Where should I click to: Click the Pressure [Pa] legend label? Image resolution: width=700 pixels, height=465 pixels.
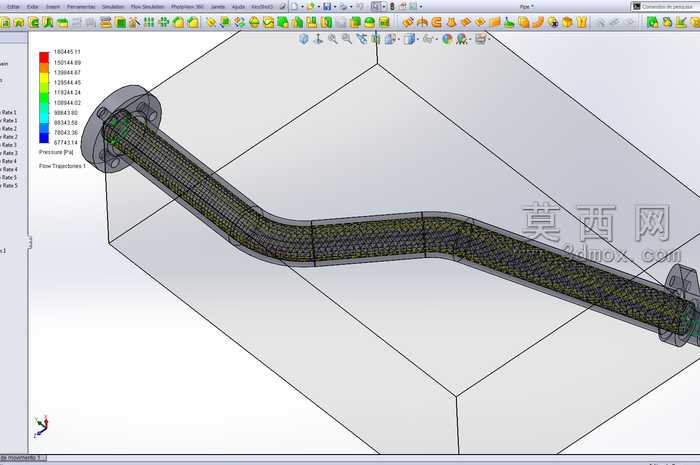click(56, 152)
